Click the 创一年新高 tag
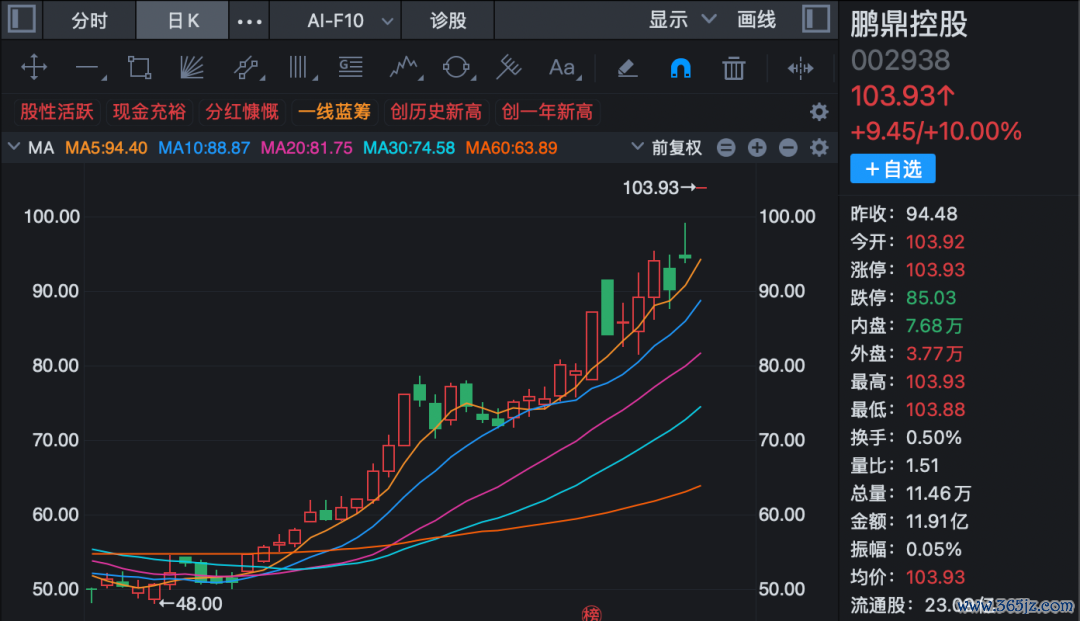Image resolution: width=1080 pixels, height=621 pixels. [547, 112]
